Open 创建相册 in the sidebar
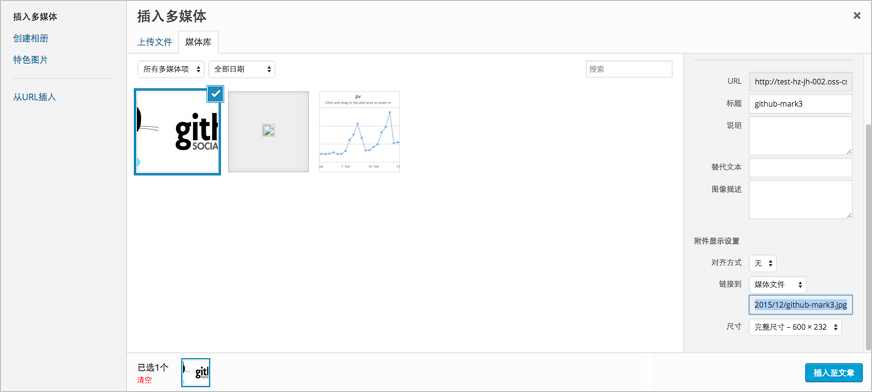This screenshot has height=392, width=872. point(34,38)
